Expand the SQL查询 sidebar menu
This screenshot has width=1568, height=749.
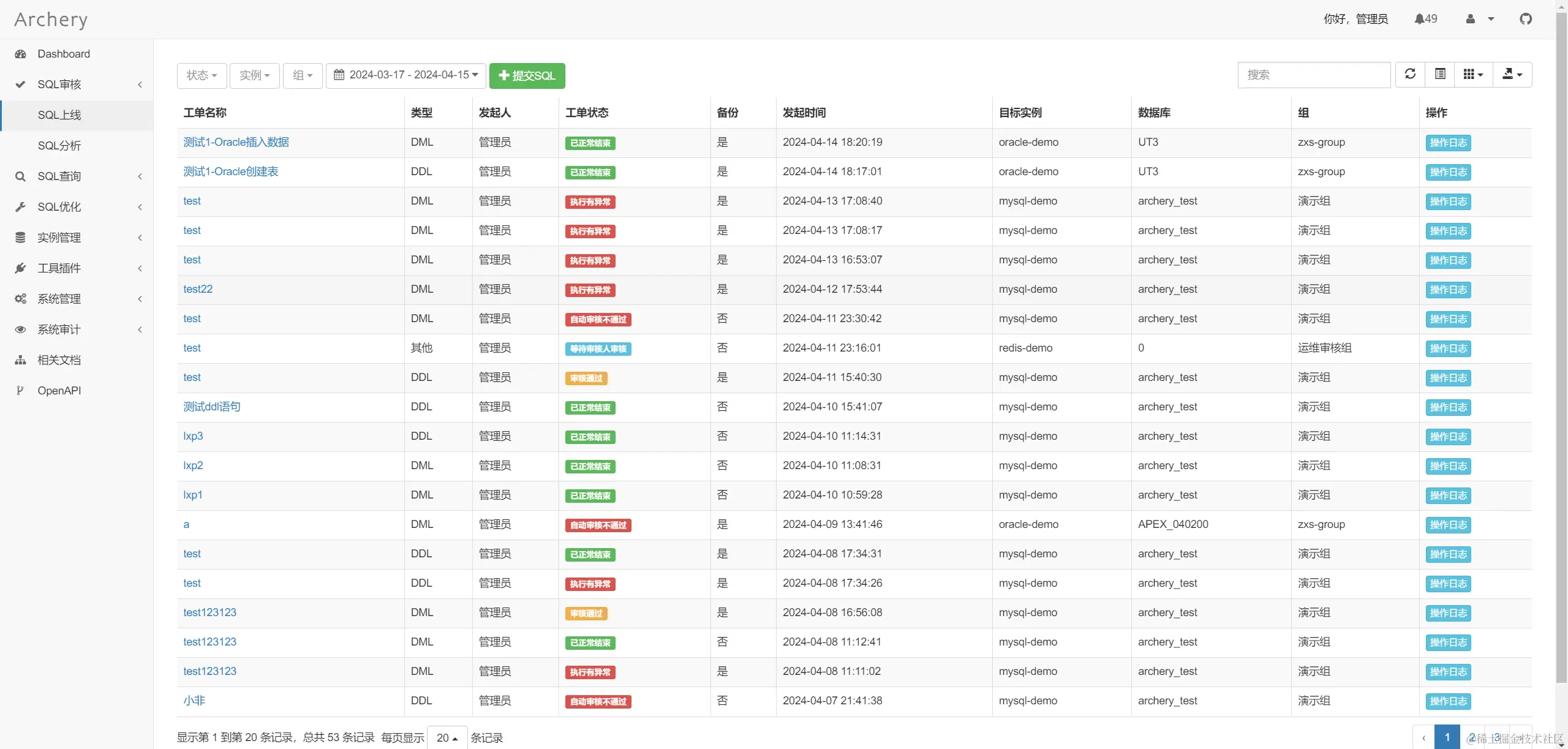[59, 176]
